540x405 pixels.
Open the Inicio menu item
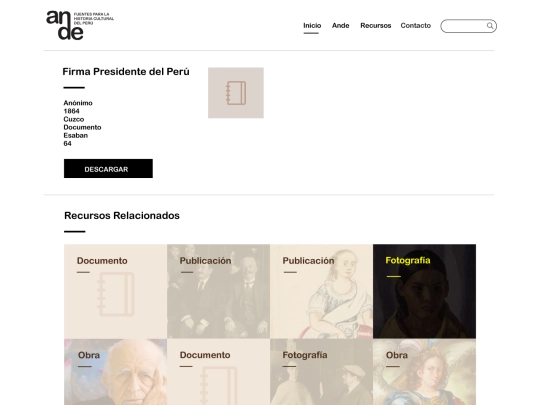[312, 25]
